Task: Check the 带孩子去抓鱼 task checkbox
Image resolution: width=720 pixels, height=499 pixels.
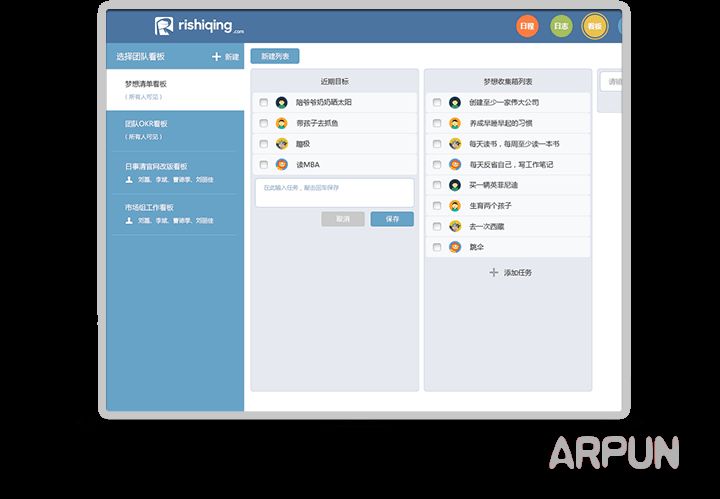Action: [263, 124]
